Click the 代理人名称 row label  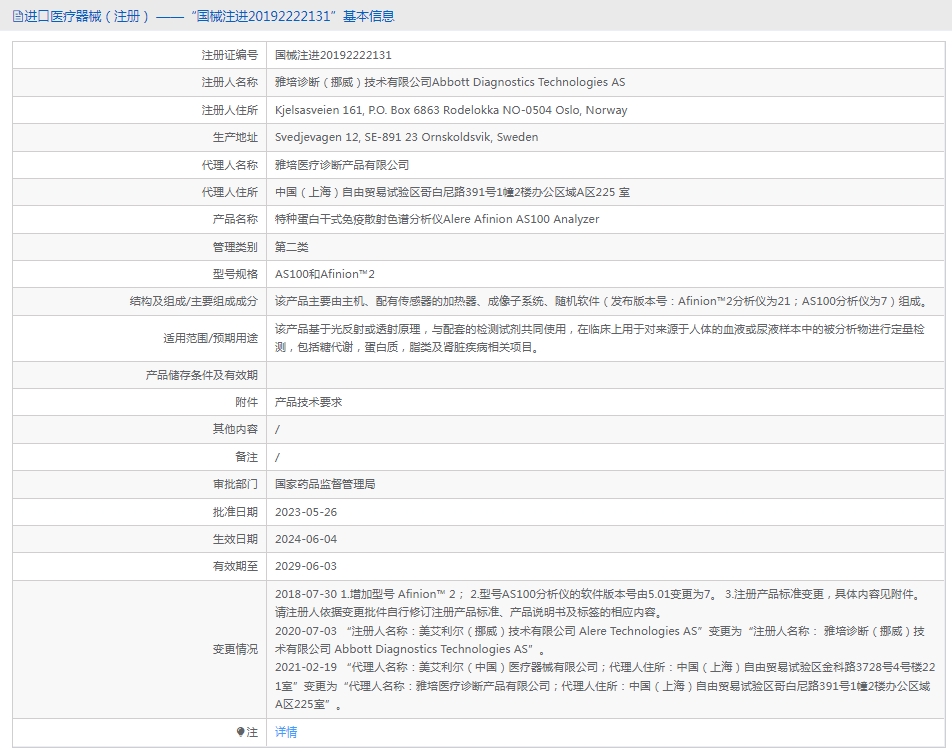pos(230,165)
